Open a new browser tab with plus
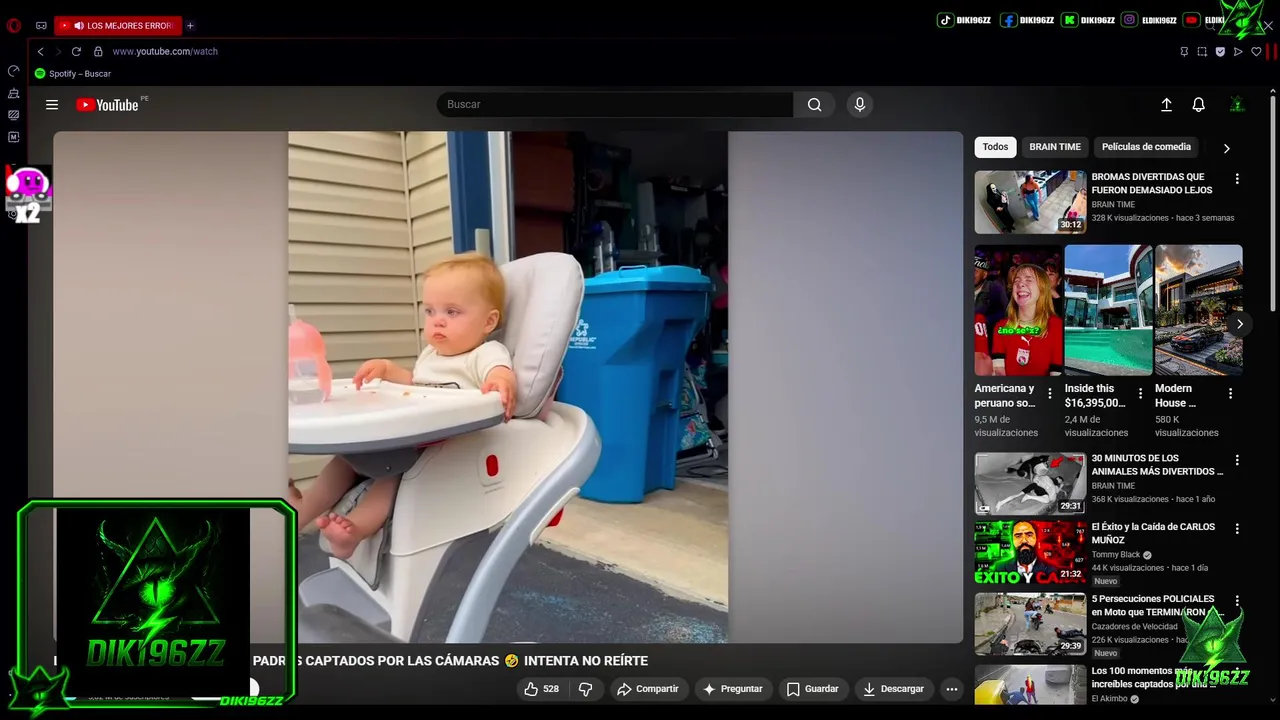Viewport: 1280px width, 720px height. [190, 26]
